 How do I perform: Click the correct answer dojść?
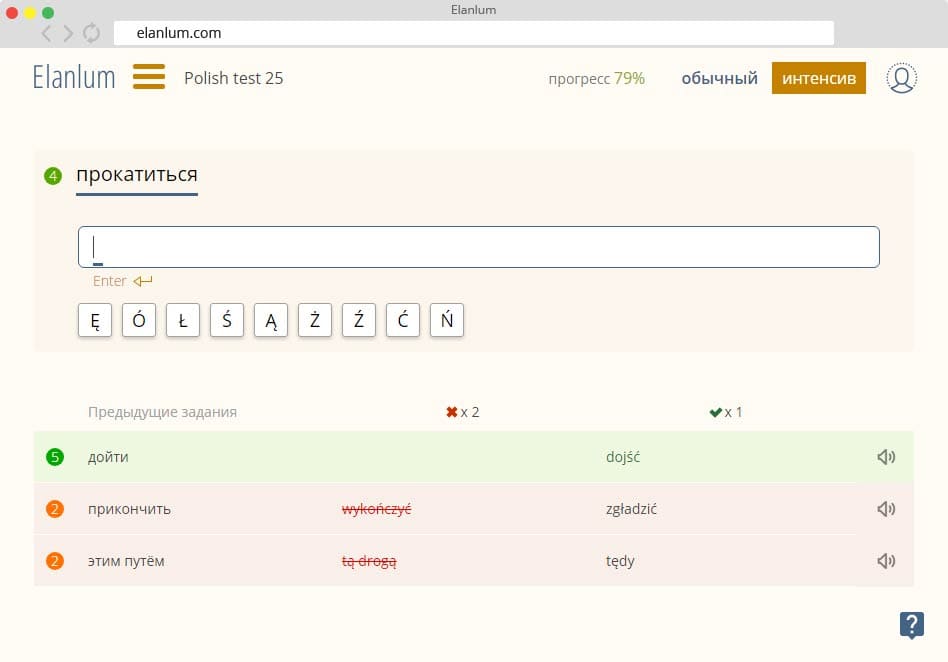[x=623, y=457]
